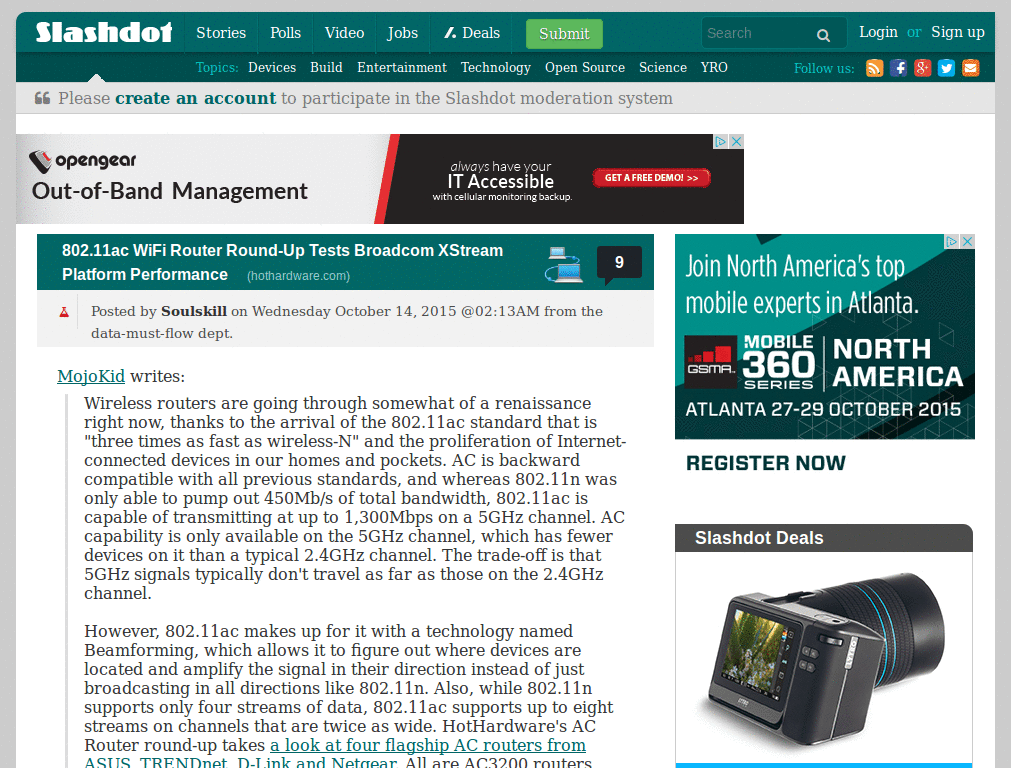
Task: Open the Stories menu
Action: click(x=221, y=33)
